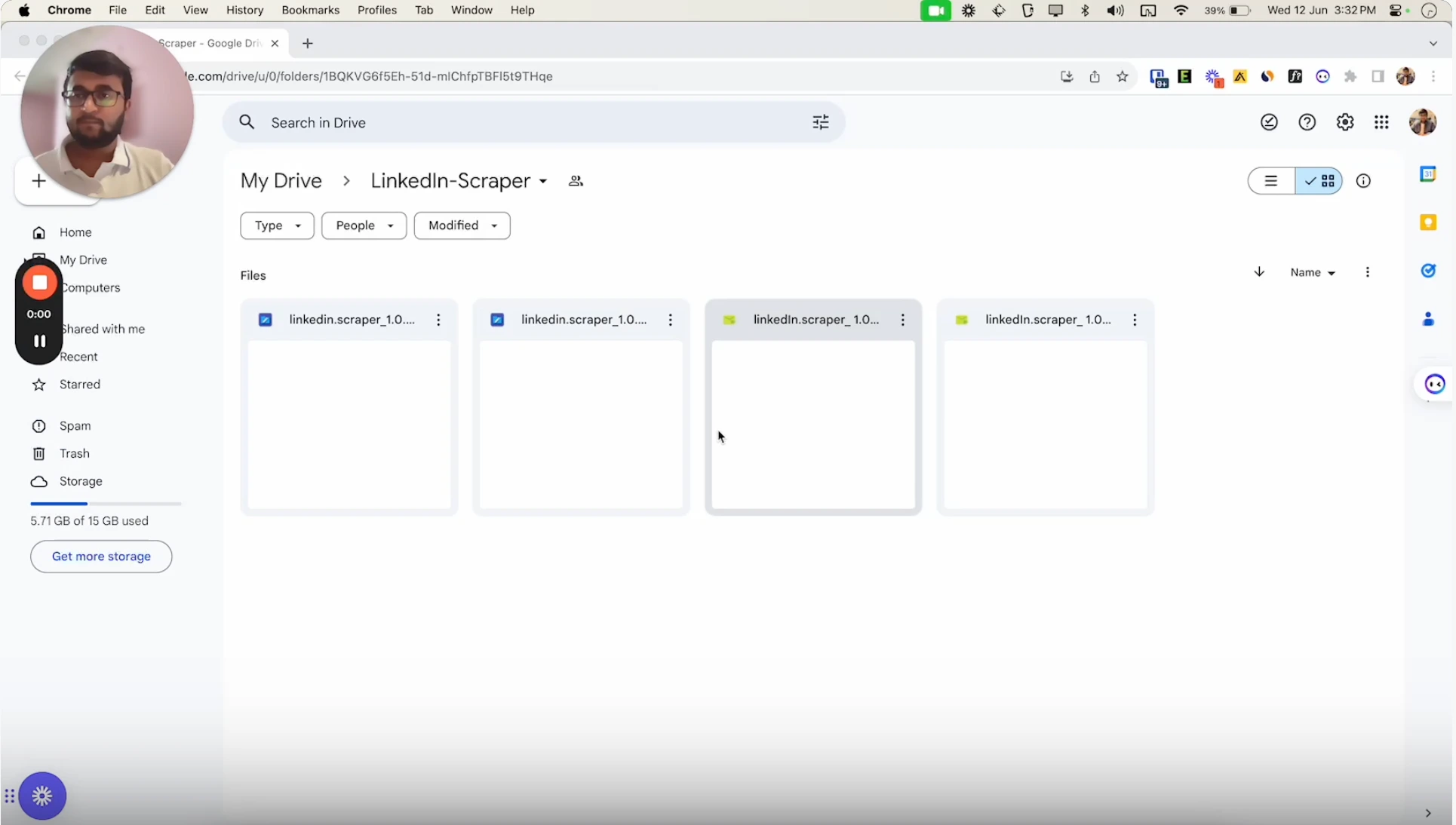The height and width of the screenshot is (825, 1456).
Task: Switch to grid layout view
Action: pos(1319,181)
